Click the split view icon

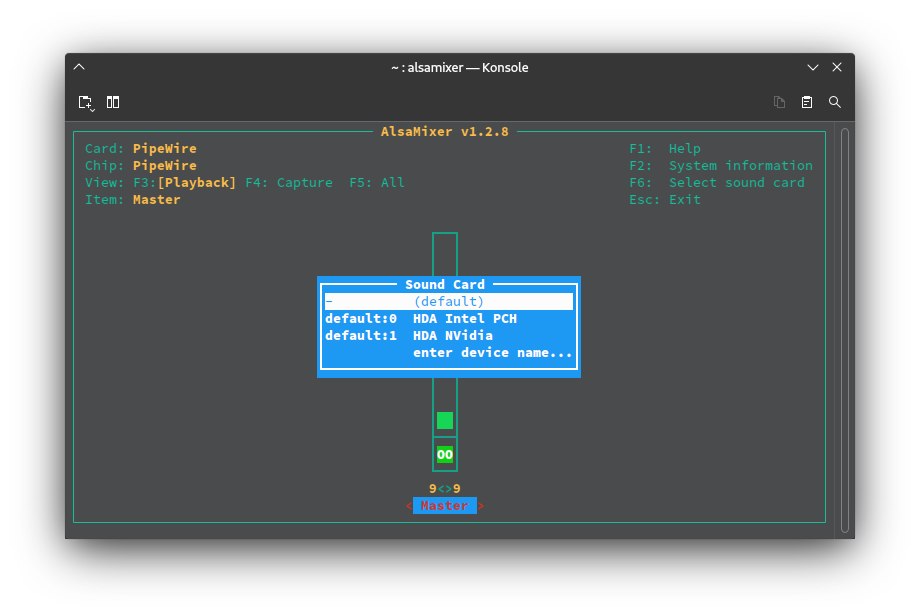(113, 102)
